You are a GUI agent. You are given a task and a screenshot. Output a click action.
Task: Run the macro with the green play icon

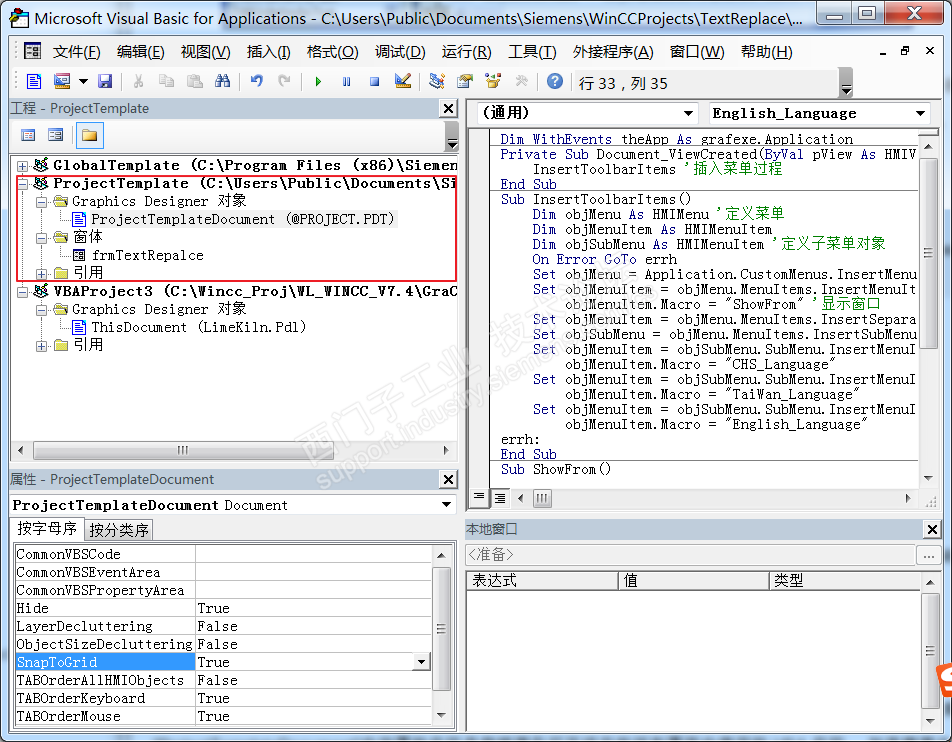pyautogui.click(x=318, y=82)
